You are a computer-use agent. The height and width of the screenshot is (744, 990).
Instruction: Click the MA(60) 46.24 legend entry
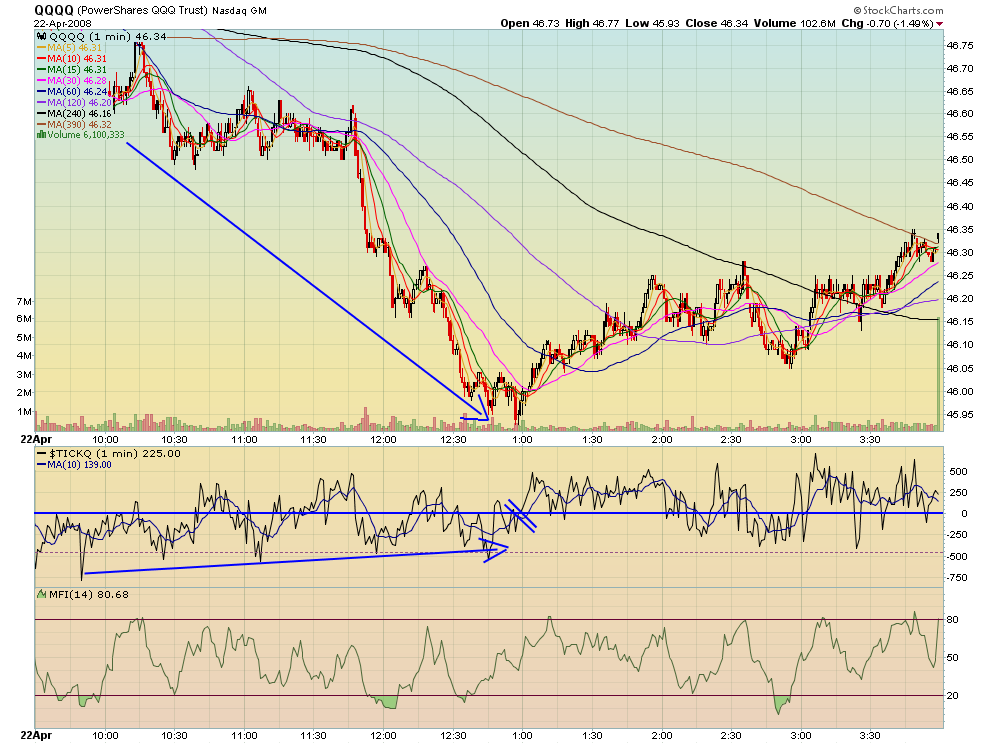(x=77, y=92)
